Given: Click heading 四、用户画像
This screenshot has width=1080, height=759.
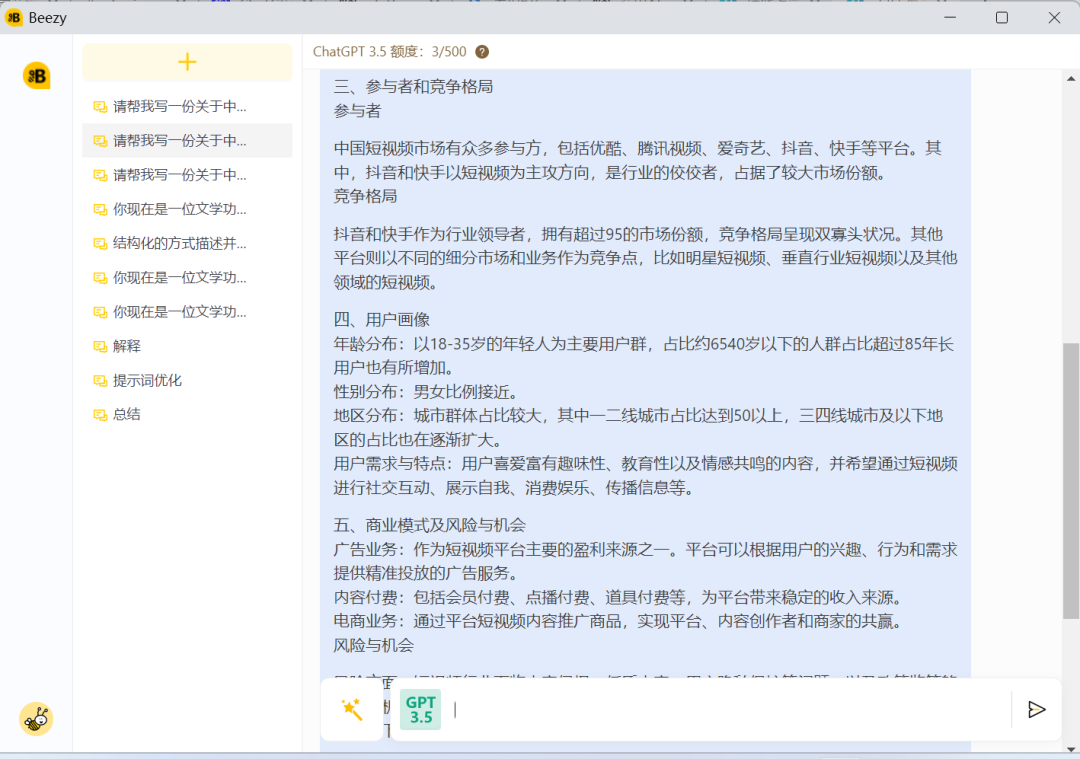Looking at the screenshot, I should click(382, 320).
